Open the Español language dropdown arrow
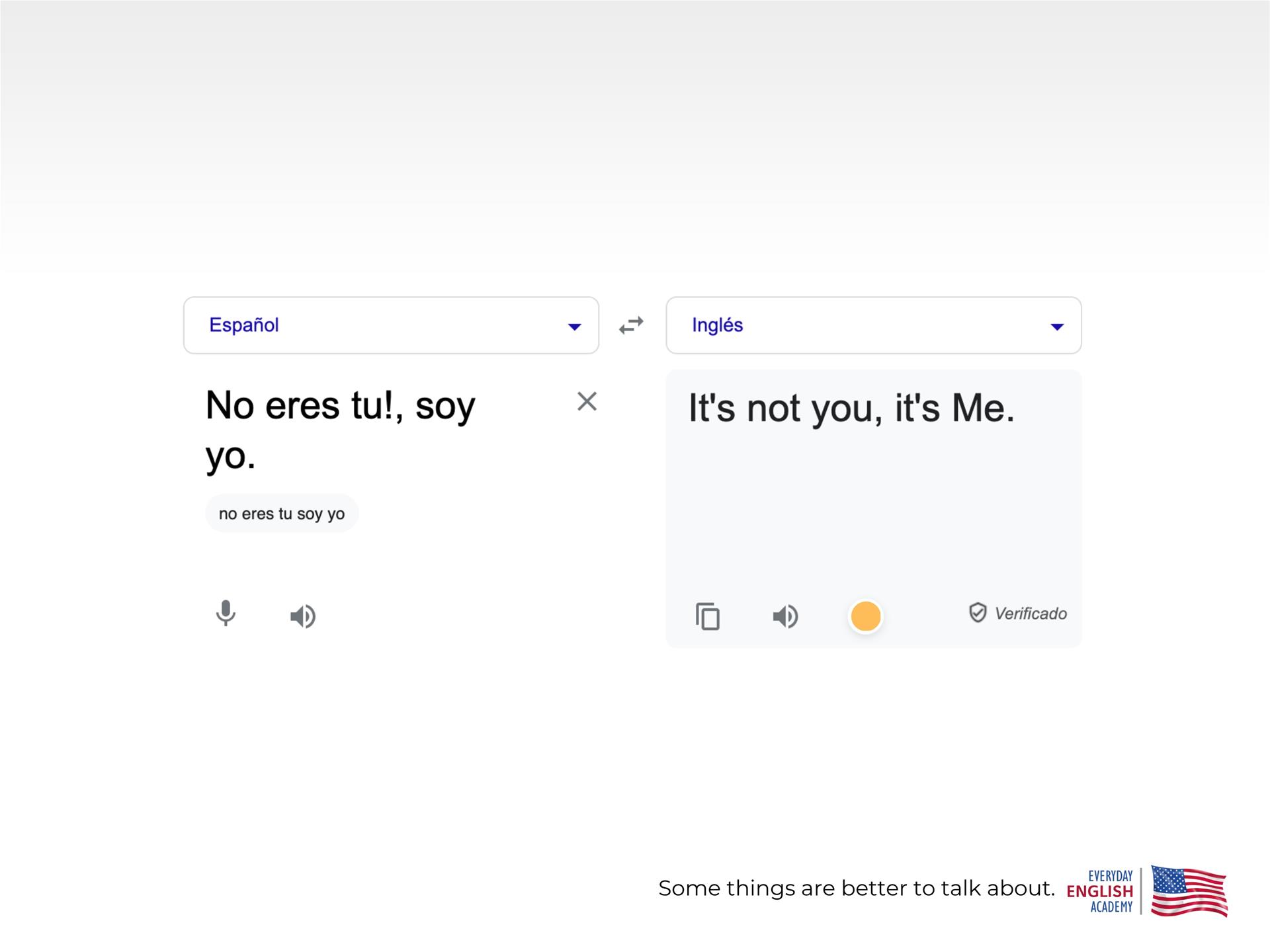The height and width of the screenshot is (952, 1270). click(x=574, y=327)
